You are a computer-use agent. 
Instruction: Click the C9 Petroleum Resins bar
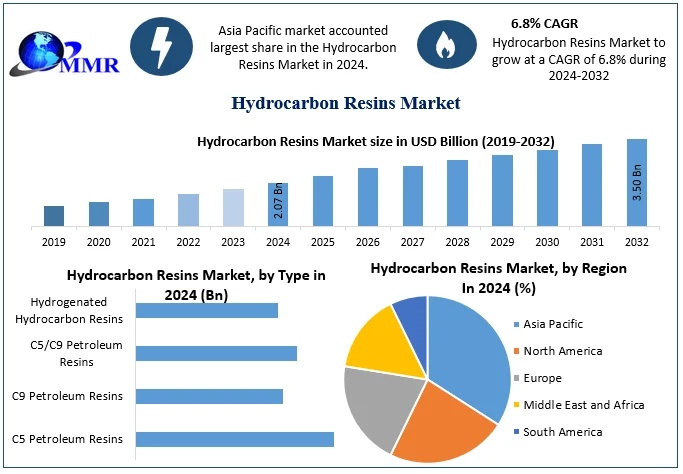click(x=210, y=396)
